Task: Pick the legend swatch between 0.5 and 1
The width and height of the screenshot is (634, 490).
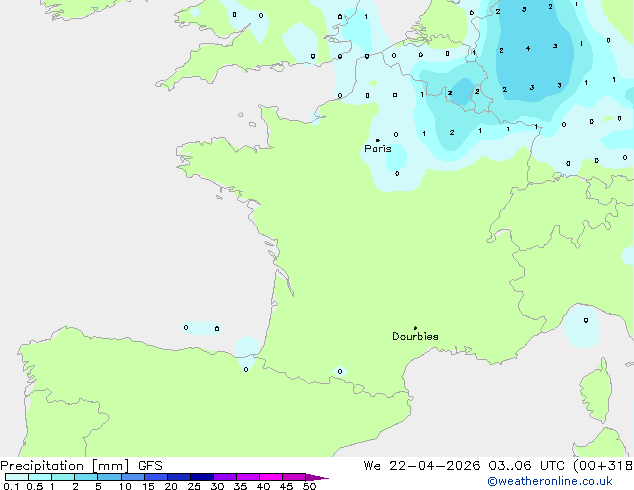Action: point(40,477)
